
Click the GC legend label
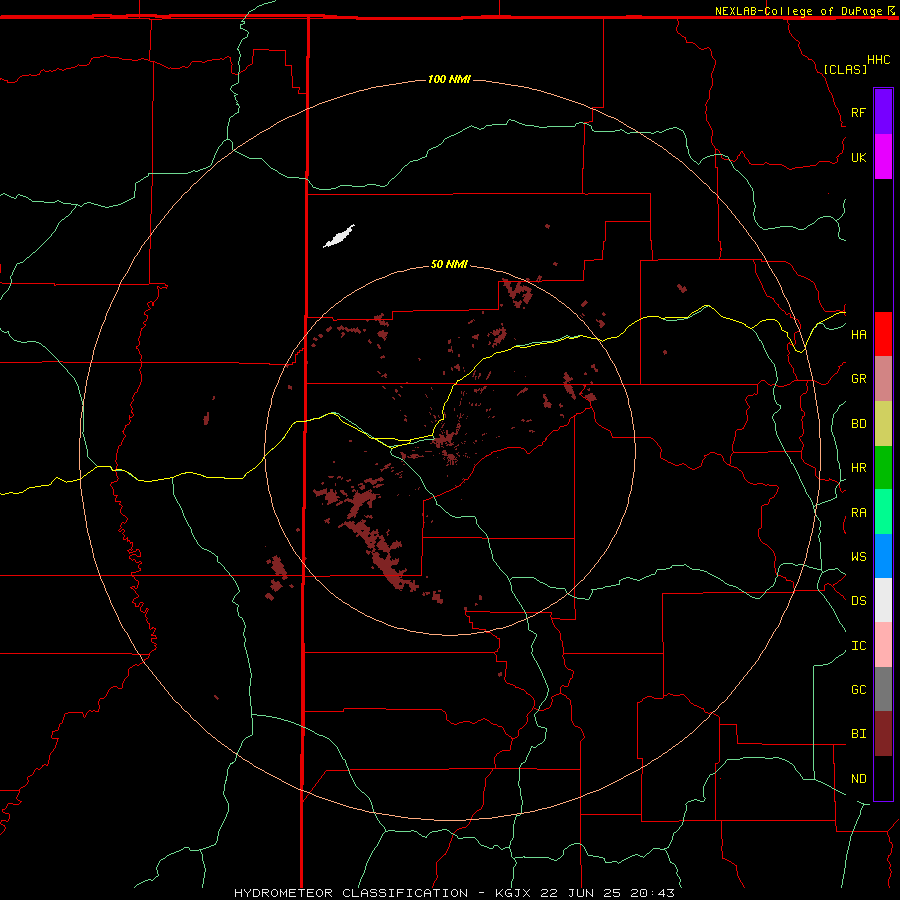pyautogui.click(x=858, y=689)
